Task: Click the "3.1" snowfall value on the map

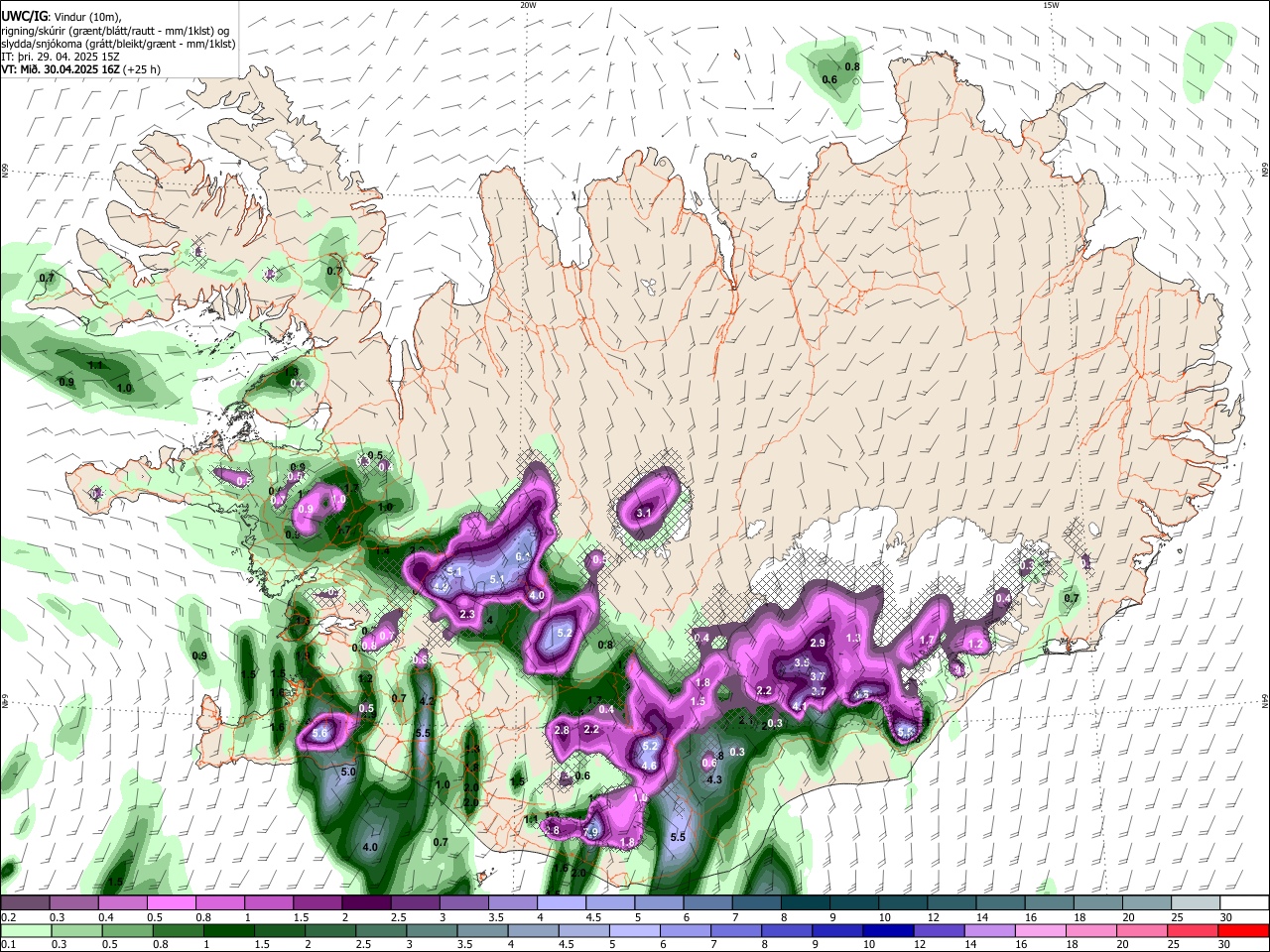Action: (643, 513)
